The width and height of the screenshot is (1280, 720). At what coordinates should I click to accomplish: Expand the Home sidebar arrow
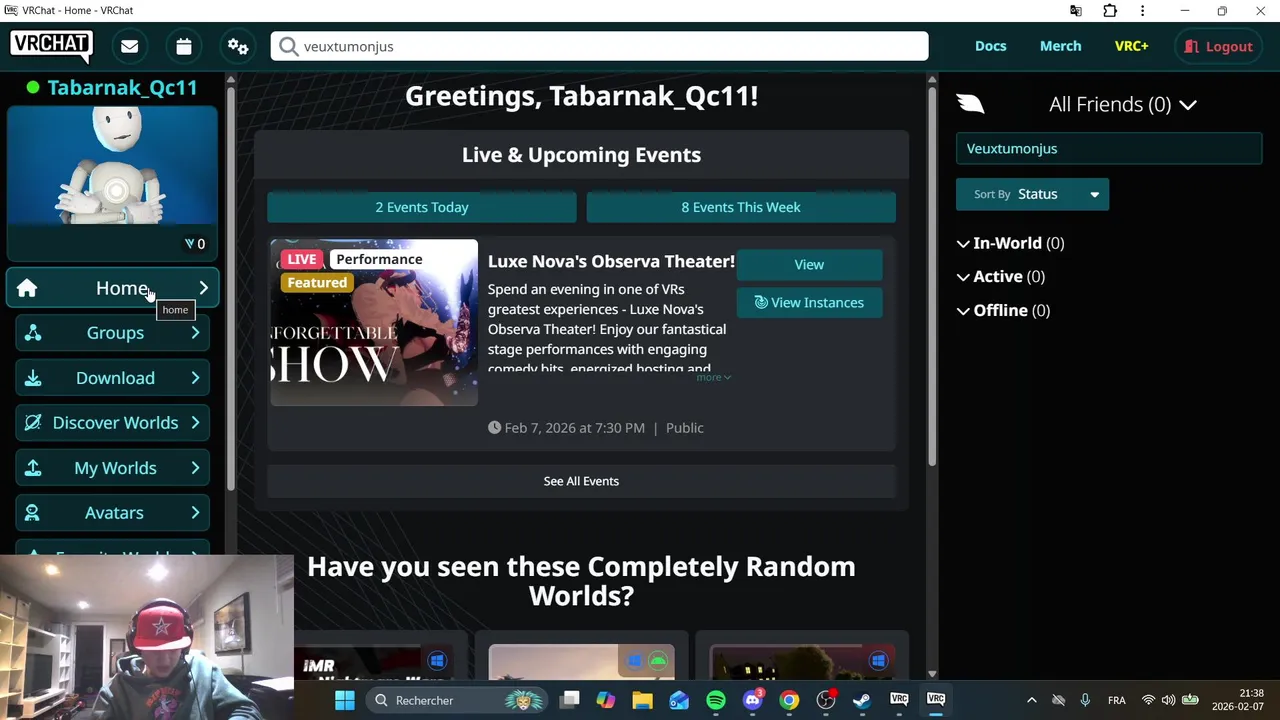tap(203, 288)
